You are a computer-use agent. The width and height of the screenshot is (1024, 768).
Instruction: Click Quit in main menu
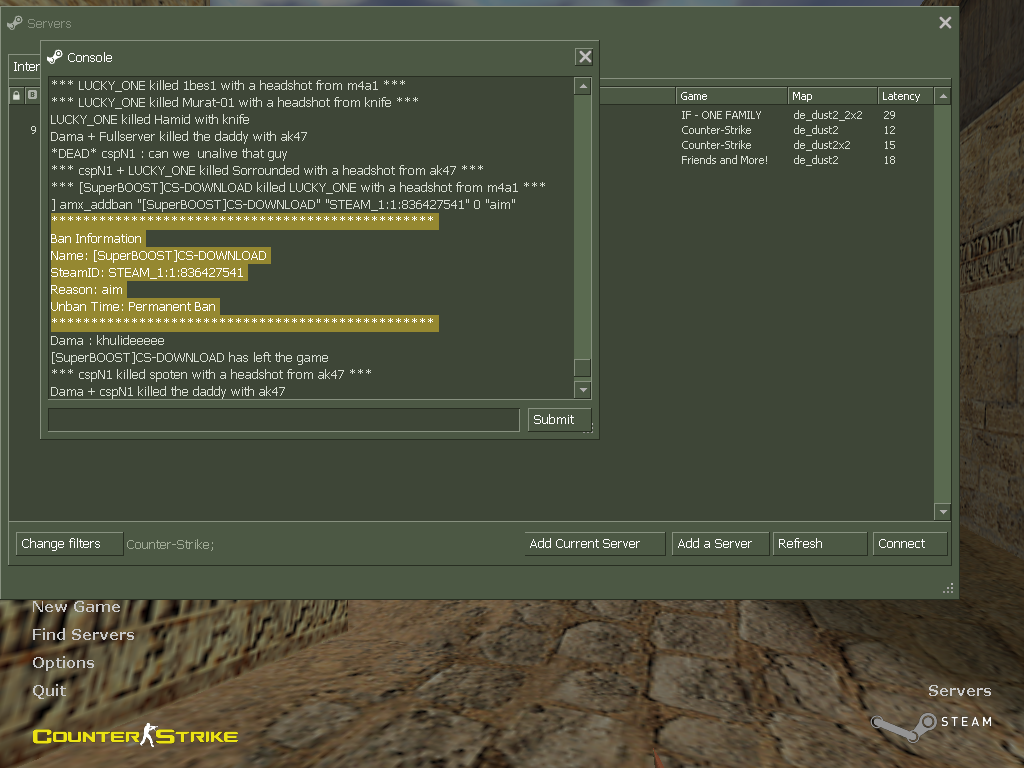click(49, 691)
